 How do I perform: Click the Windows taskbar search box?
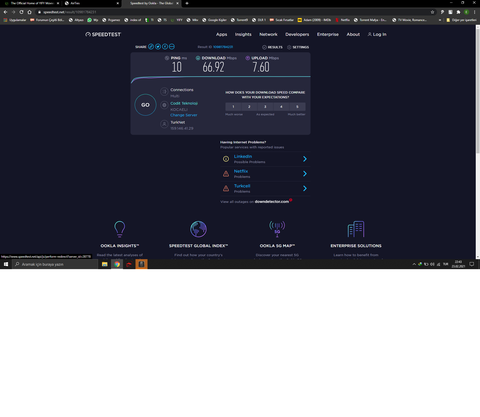55,264
